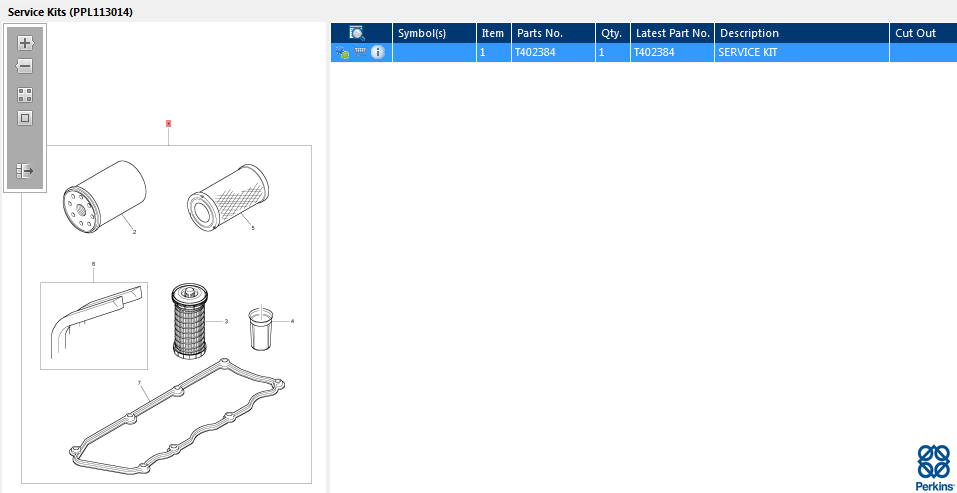Zoom out of the parts diagram
This screenshot has height=493, width=957.
point(24,66)
